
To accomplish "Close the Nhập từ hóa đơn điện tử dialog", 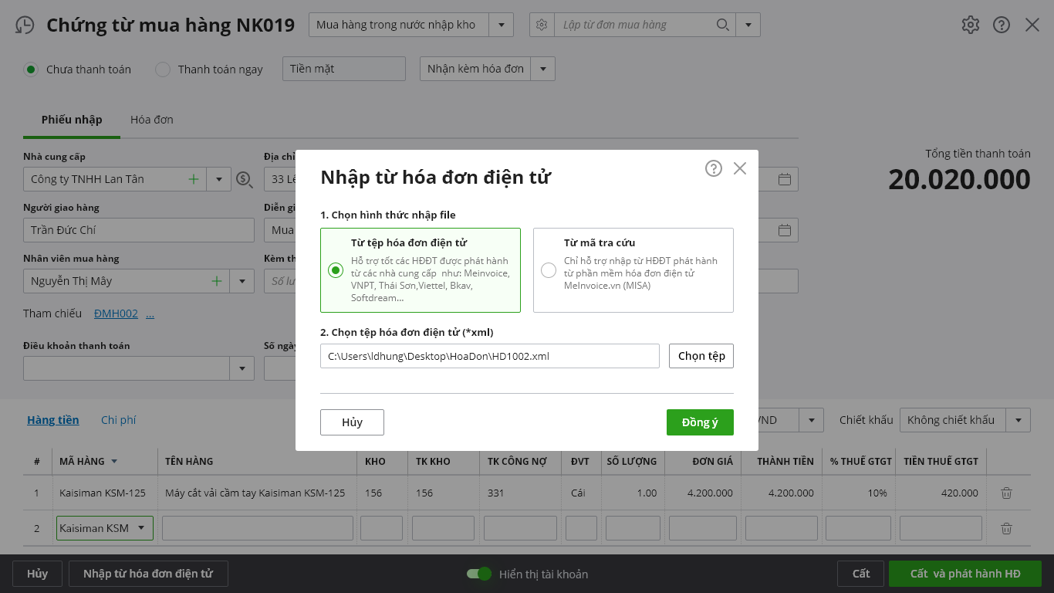I will coord(740,169).
